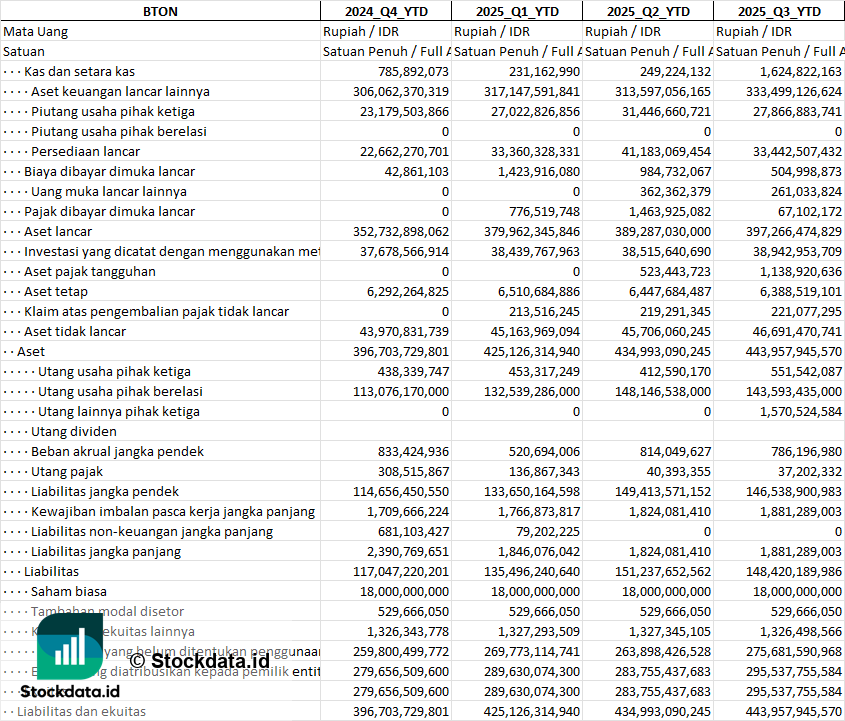Click the 2025_Q2_YTD column header
Image resolution: width=845 pixels, height=721 pixels.
pos(648,11)
